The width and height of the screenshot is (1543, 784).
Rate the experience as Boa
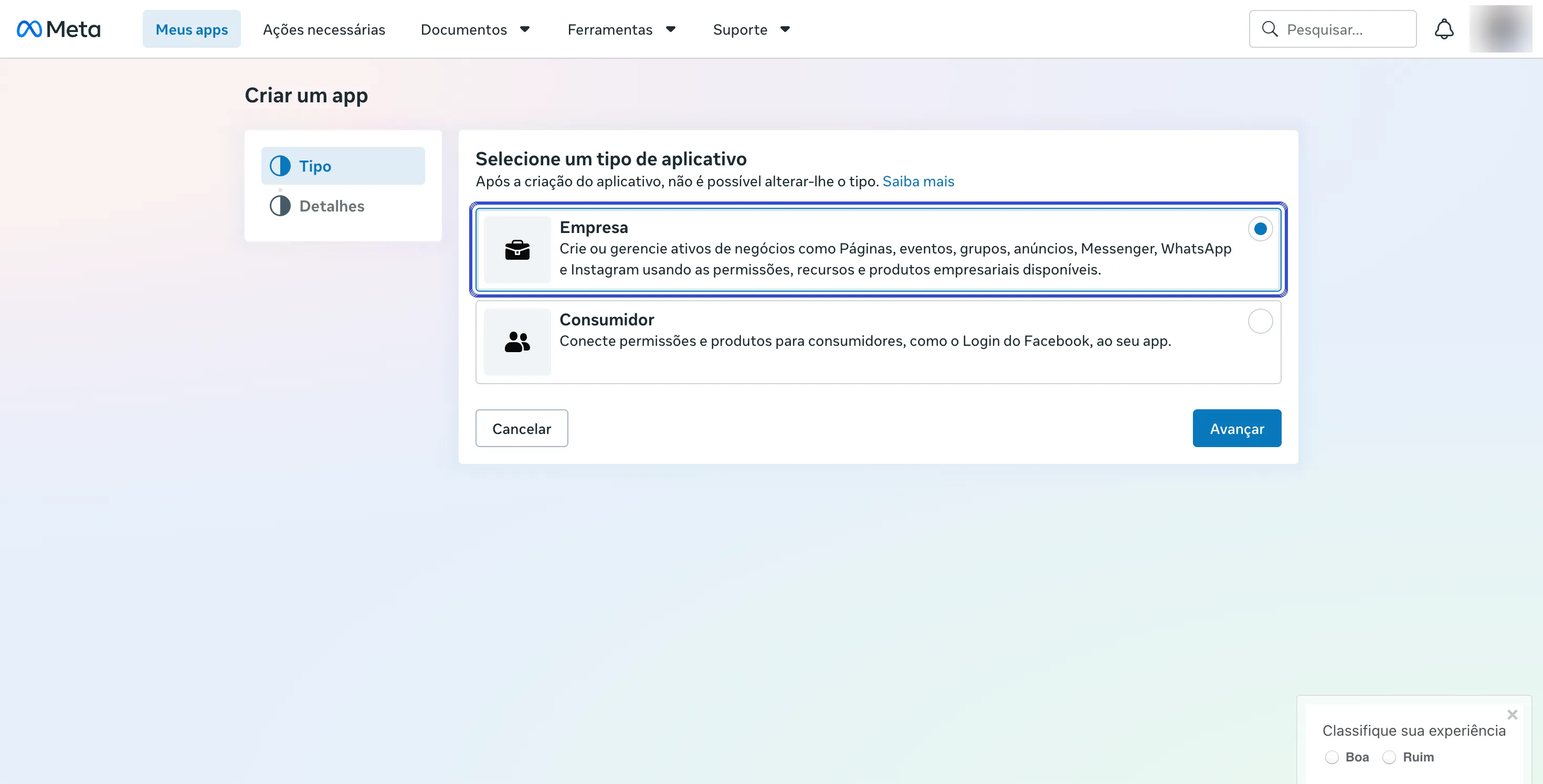point(1331,757)
